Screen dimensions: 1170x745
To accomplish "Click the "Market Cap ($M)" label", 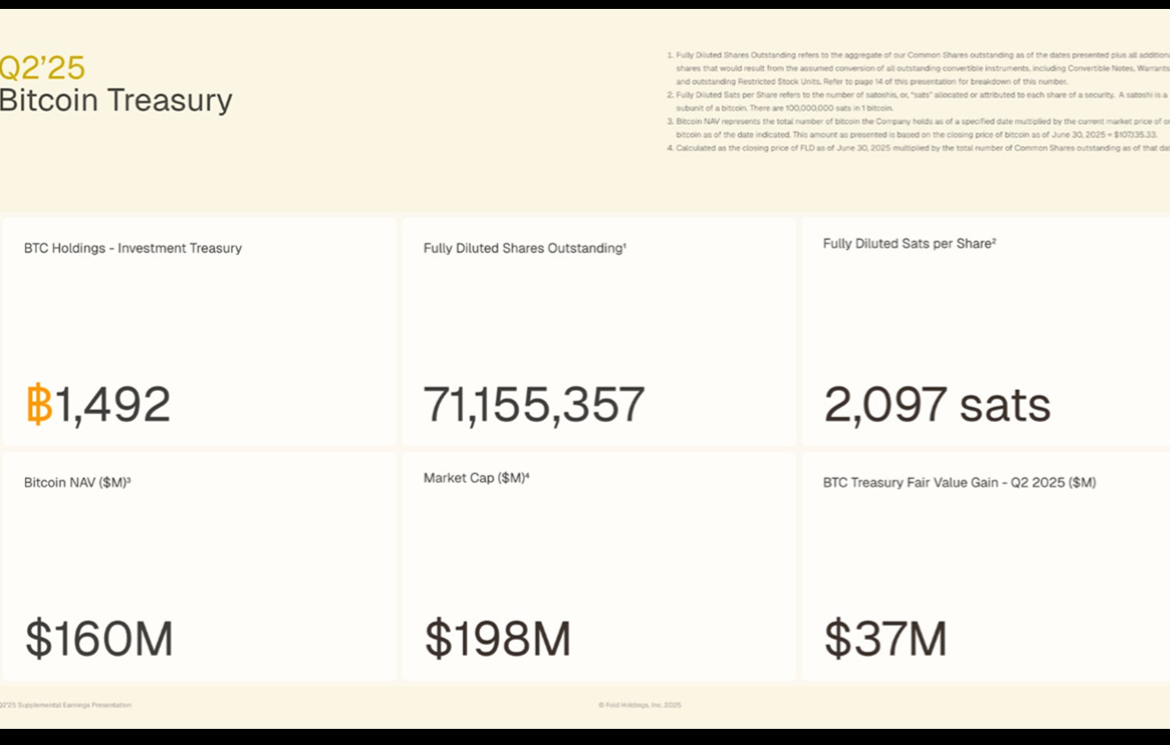I will (x=476, y=478).
